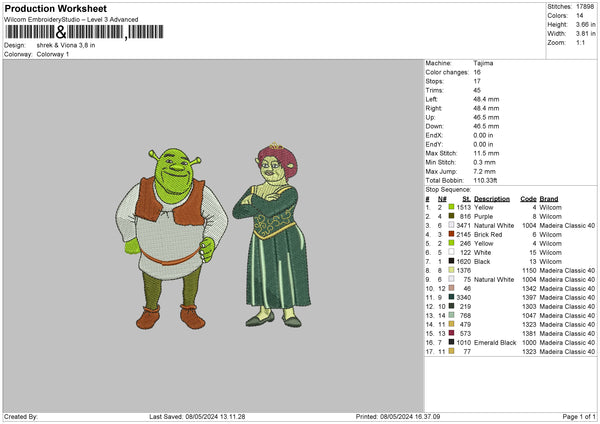Click the St. column header

(466, 198)
